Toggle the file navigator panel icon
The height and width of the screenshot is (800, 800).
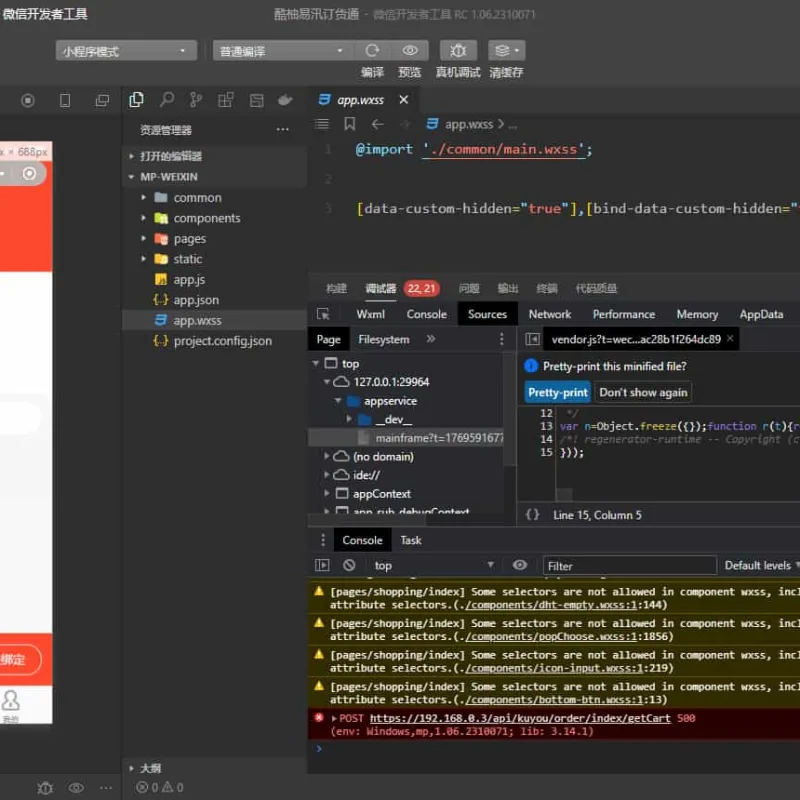coord(532,339)
